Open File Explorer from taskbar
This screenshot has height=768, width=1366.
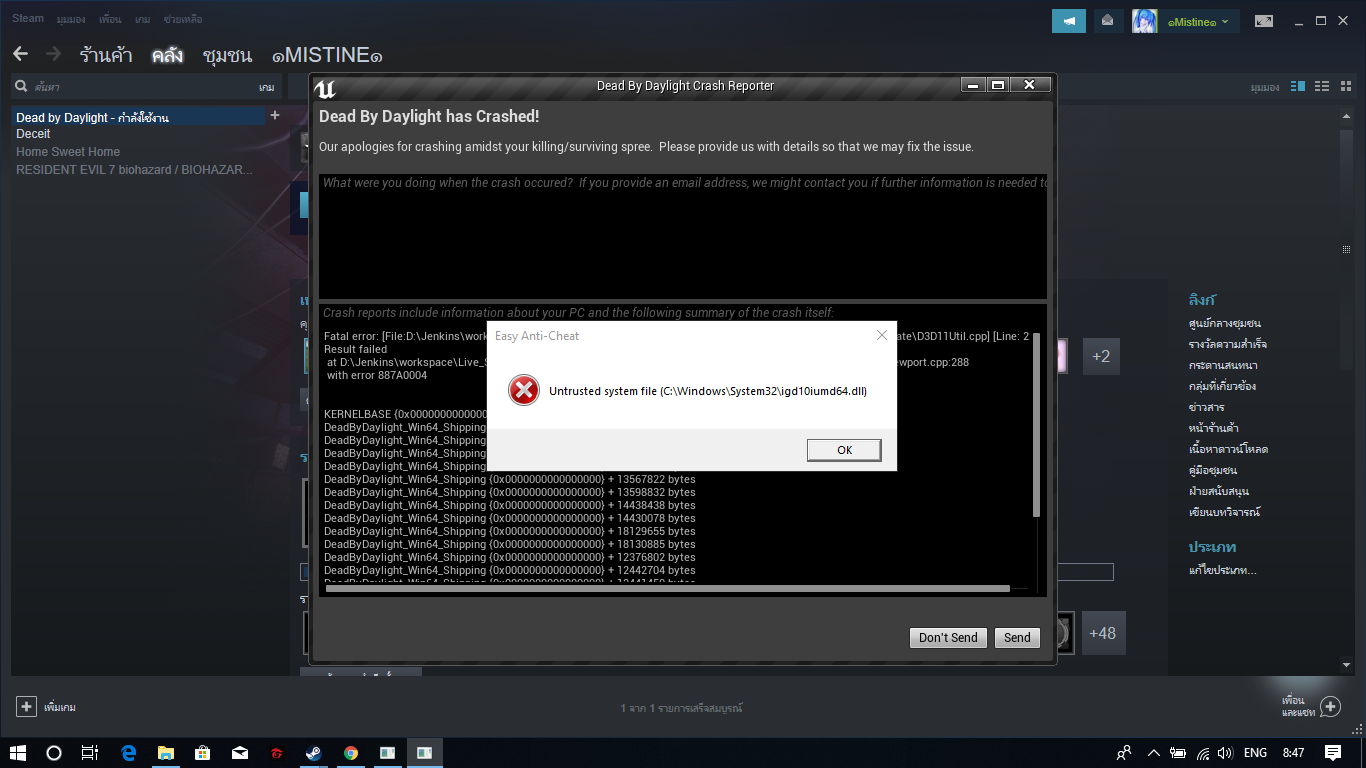tap(166, 752)
